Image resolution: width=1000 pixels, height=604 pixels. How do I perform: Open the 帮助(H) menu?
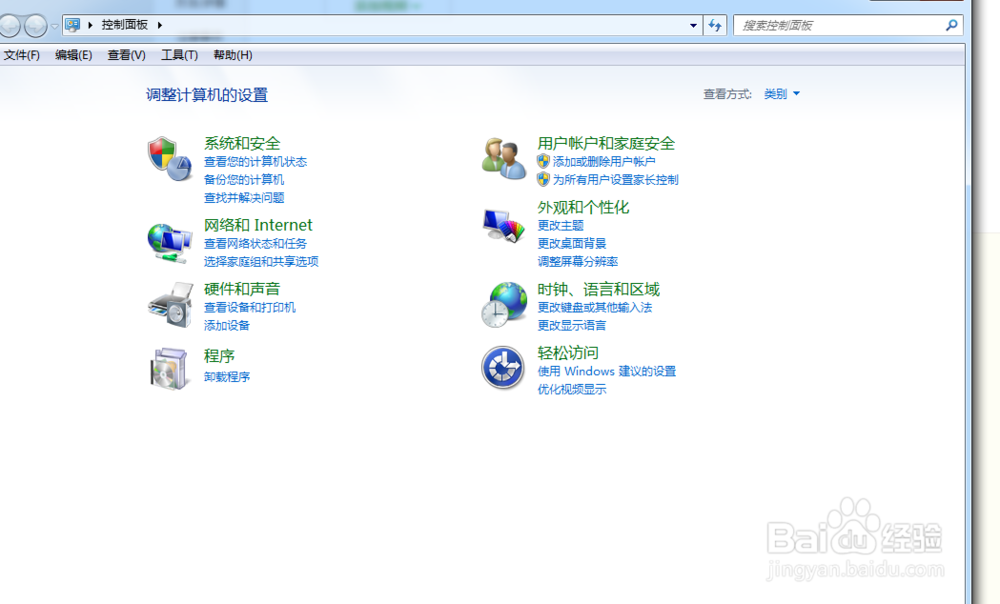233,55
